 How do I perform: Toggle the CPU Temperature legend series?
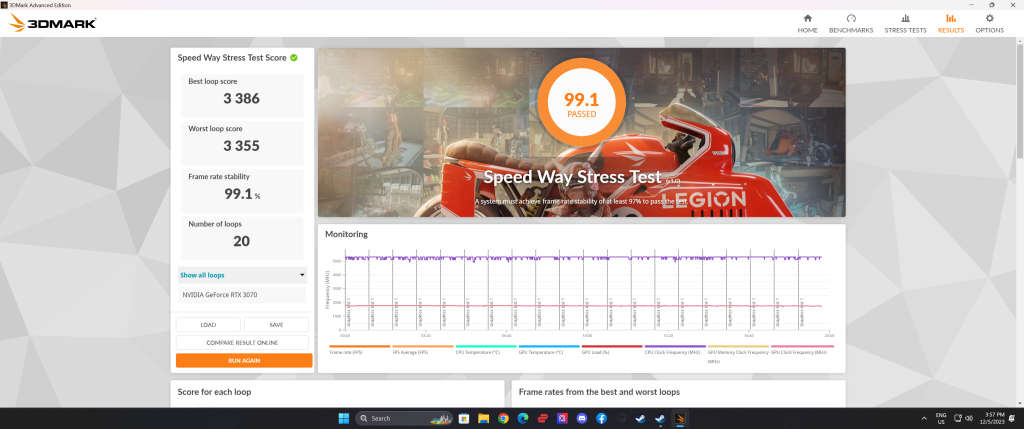tap(486, 349)
